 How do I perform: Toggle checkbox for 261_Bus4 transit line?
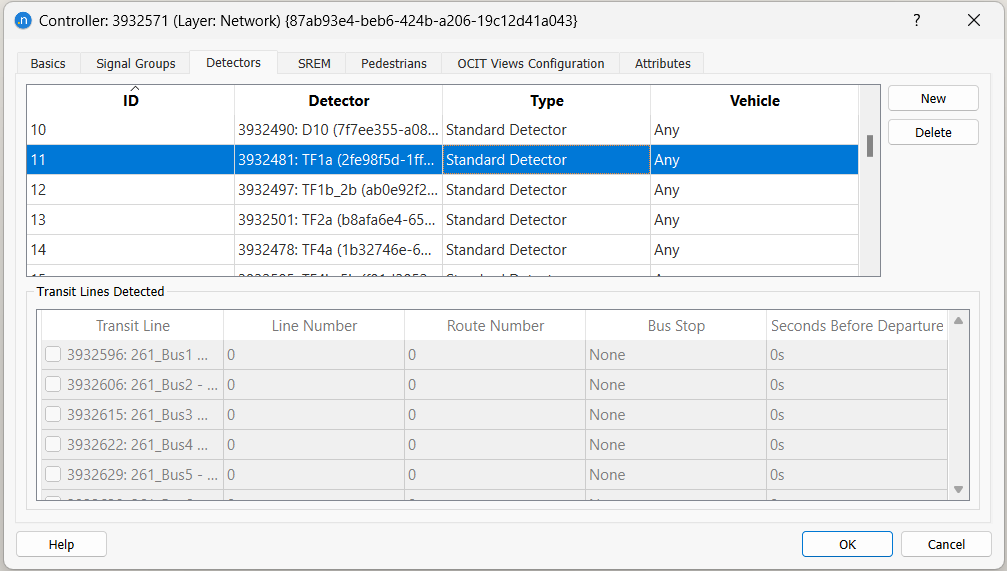(53, 445)
